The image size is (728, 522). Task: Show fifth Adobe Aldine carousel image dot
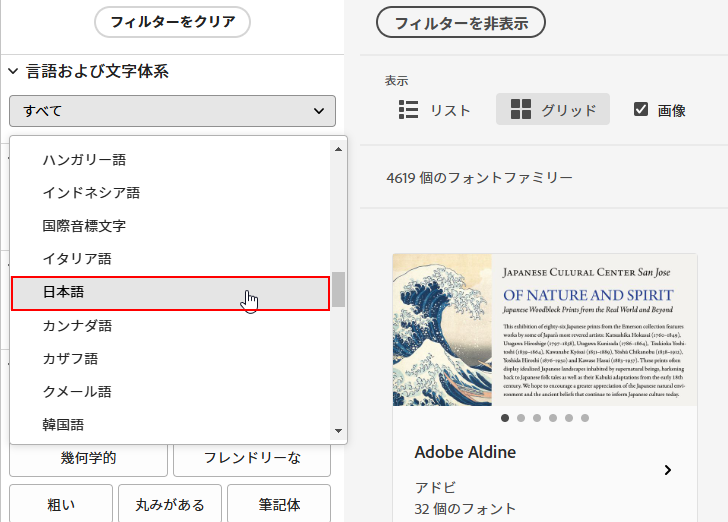pos(569,418)
